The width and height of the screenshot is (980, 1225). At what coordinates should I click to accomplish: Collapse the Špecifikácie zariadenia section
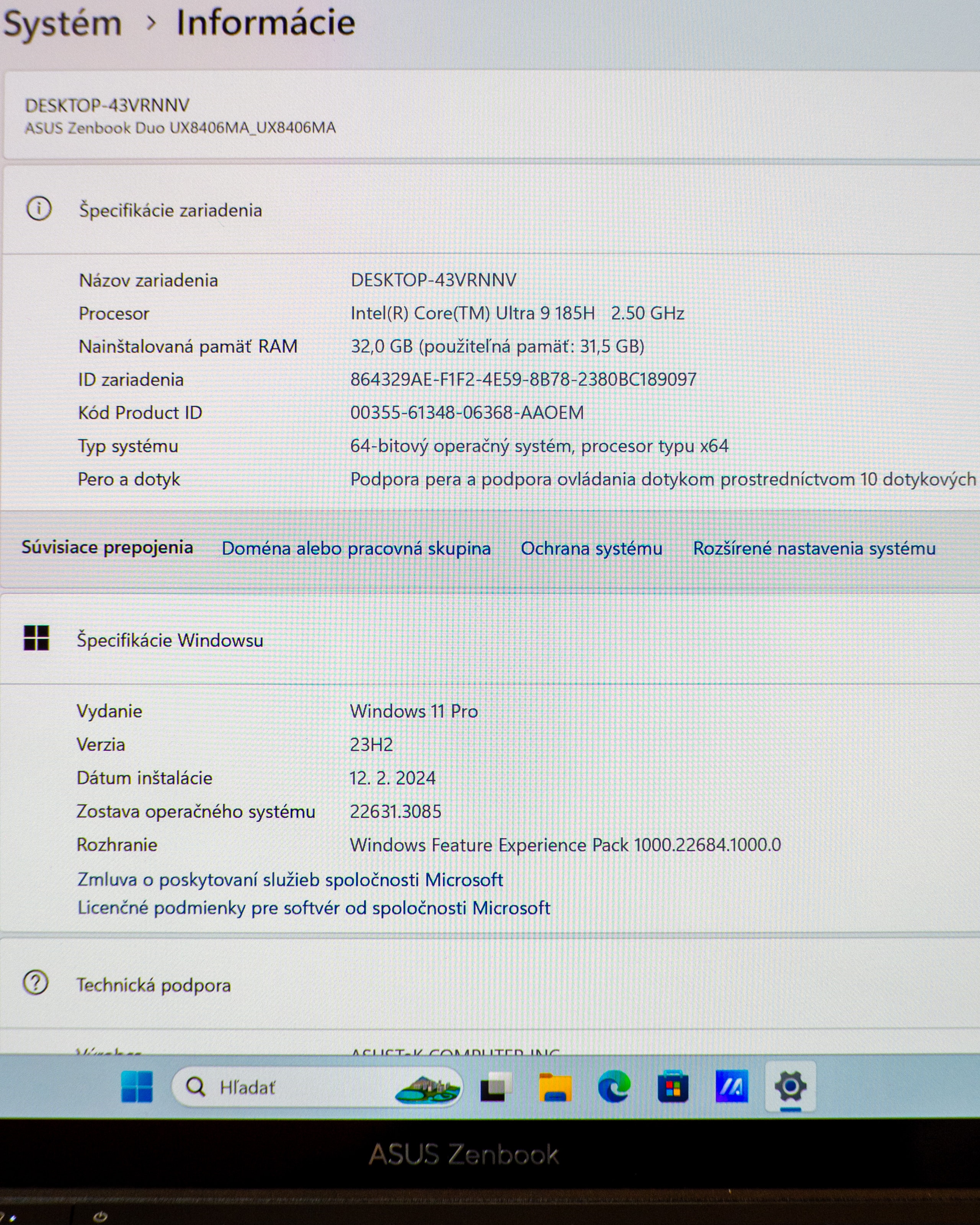pos(492,210)
